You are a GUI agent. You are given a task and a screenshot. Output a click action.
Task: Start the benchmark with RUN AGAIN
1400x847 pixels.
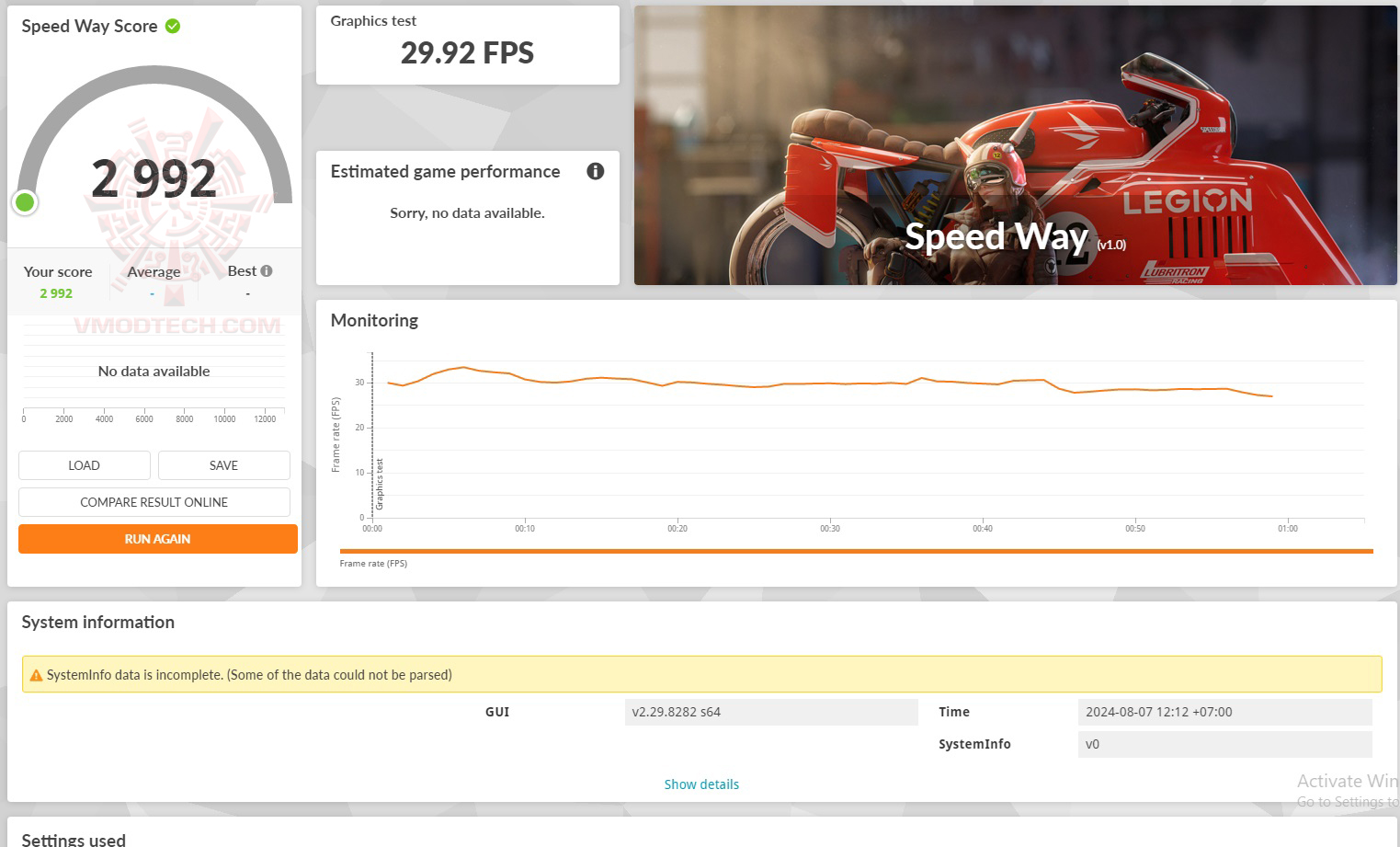click(158, 539)
